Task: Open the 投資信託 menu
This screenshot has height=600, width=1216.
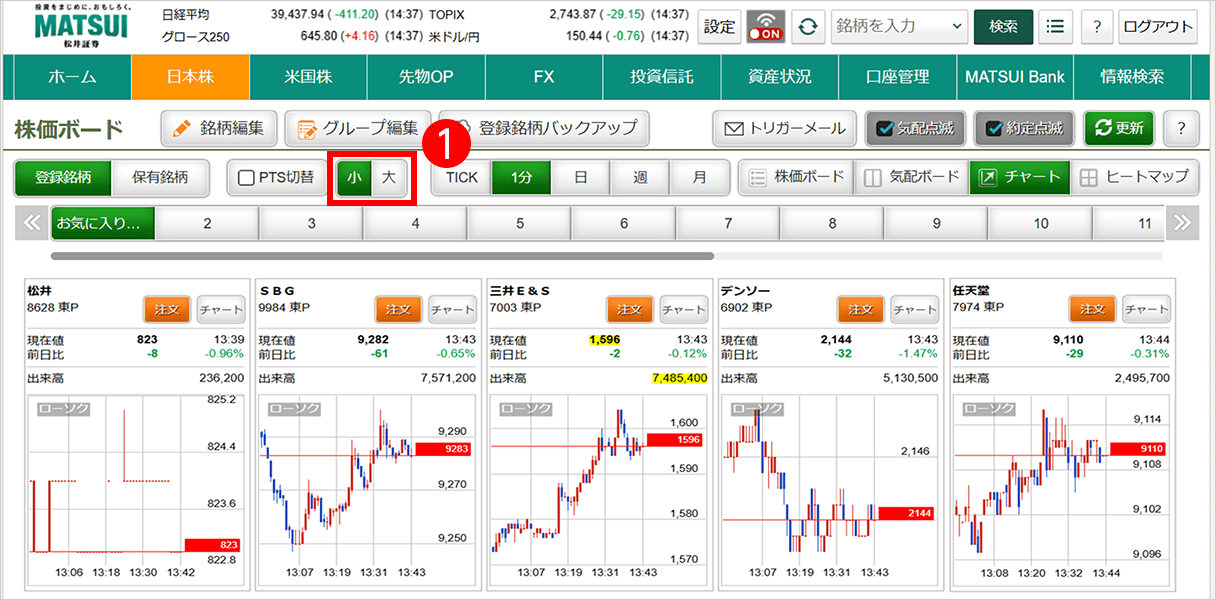Action: click(662, 77)
